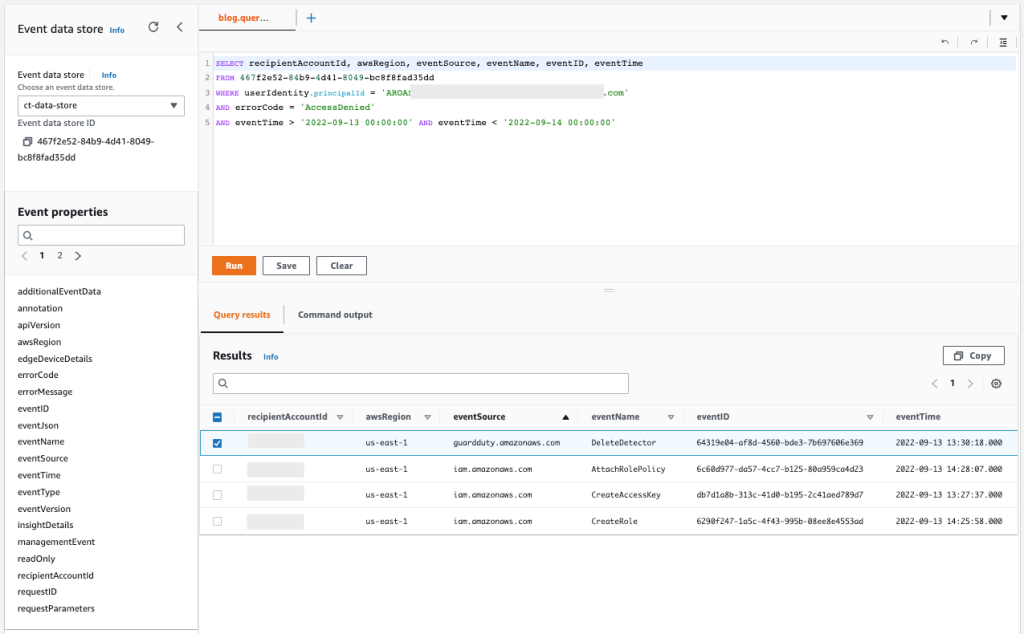Viewport: 1024px width, 634px height.
Task: Expand the top-right editor dropdown caret
Action: point(1004,17)
